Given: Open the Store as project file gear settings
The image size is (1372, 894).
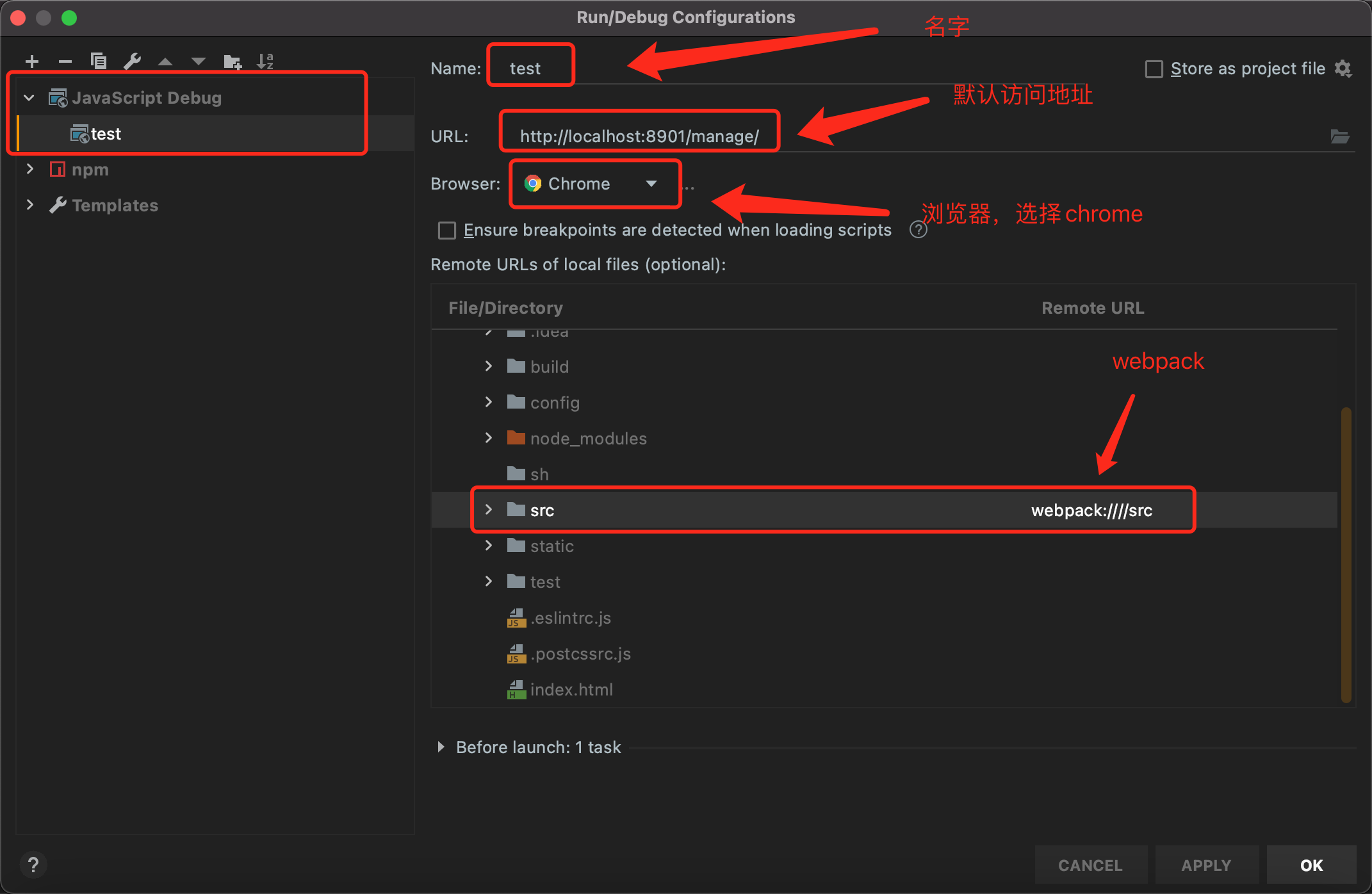Looking at the screenshot, I should click(x=1343, y=69).
